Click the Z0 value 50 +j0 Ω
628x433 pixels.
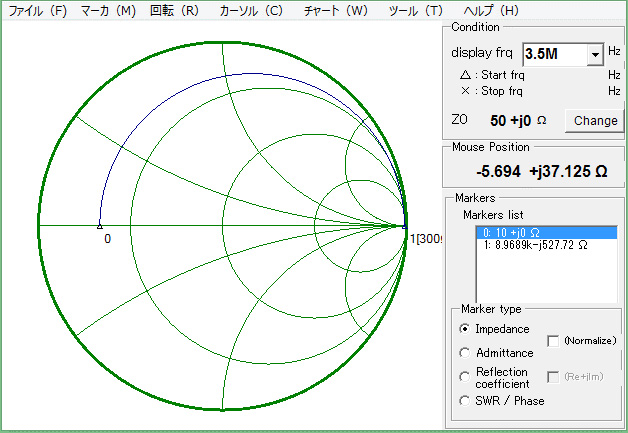coord(518,121)
